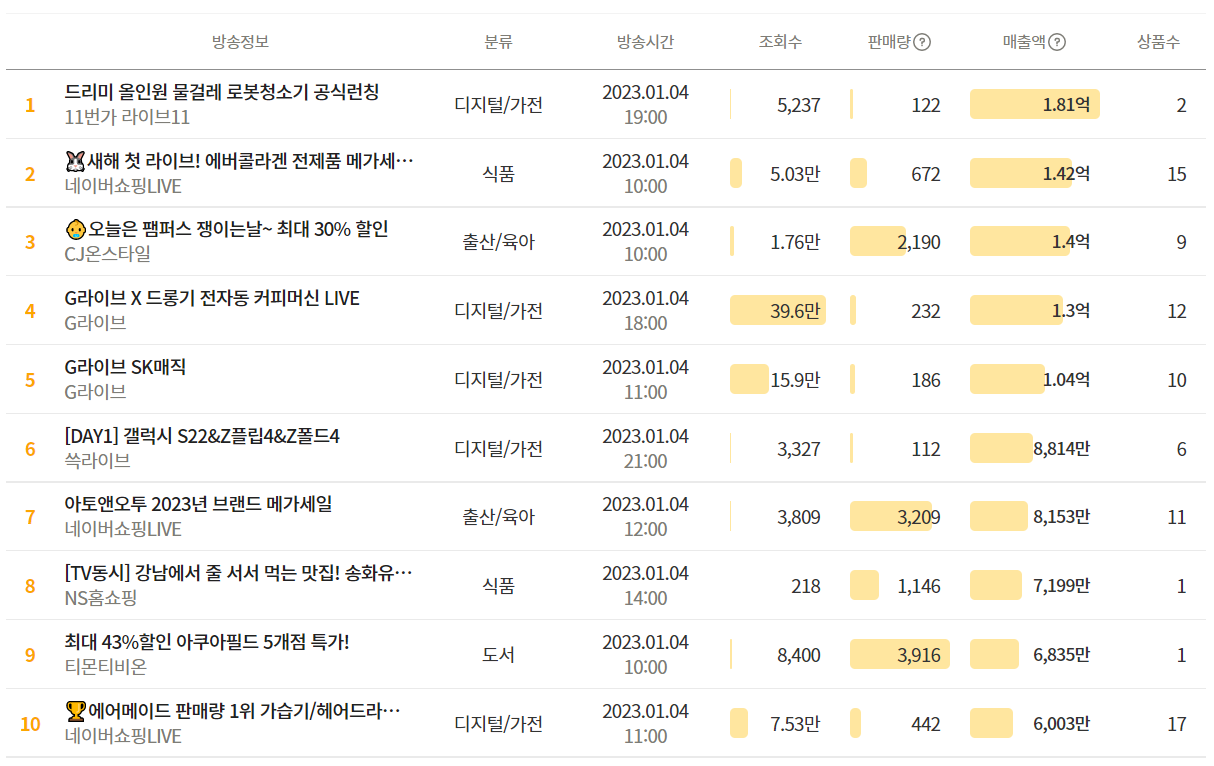
Task: Click the CJ온스타일 platform name
Action: [108, 254]
